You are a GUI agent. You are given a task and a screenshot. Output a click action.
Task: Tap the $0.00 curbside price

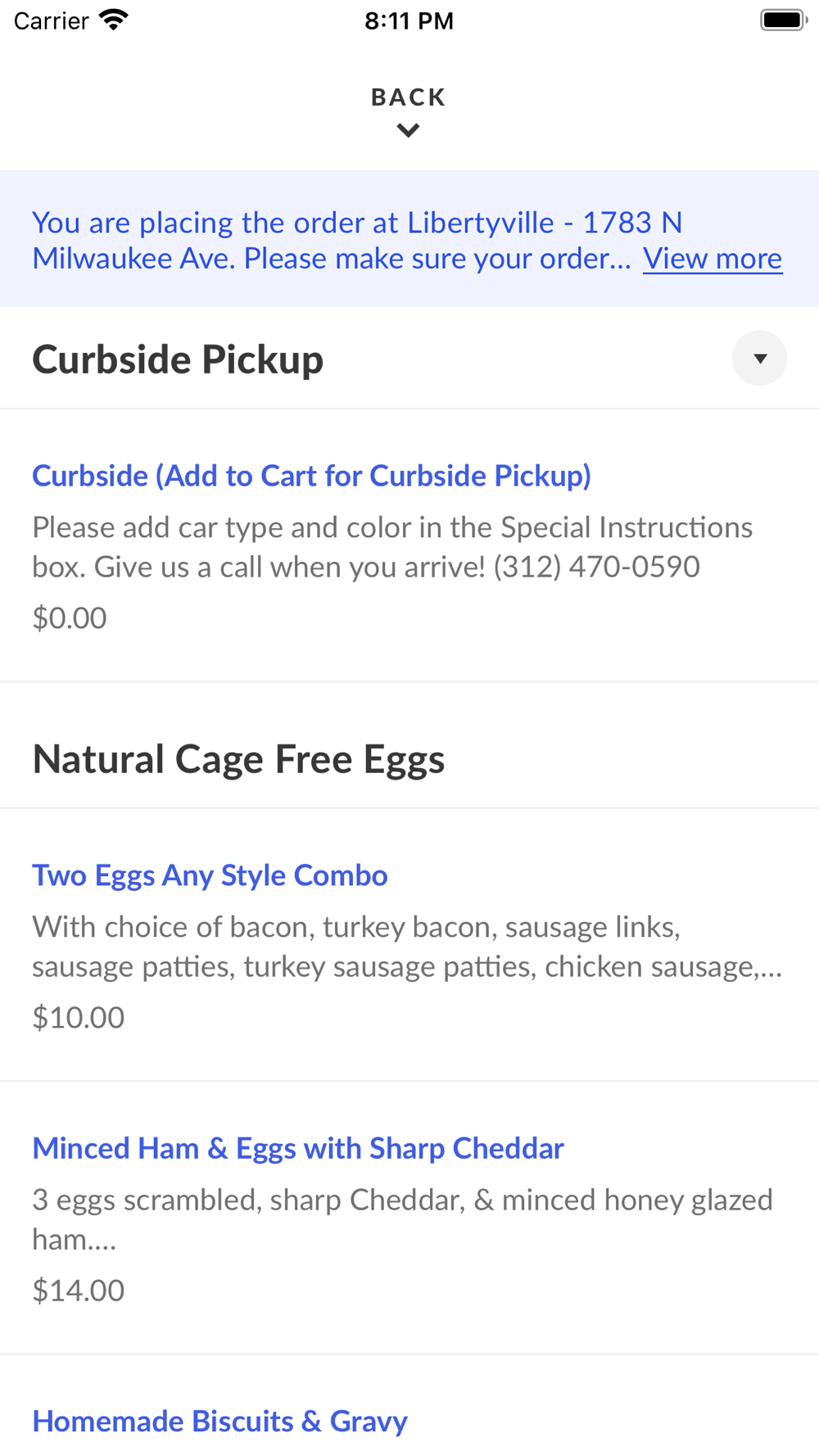[x=70, y=617]
